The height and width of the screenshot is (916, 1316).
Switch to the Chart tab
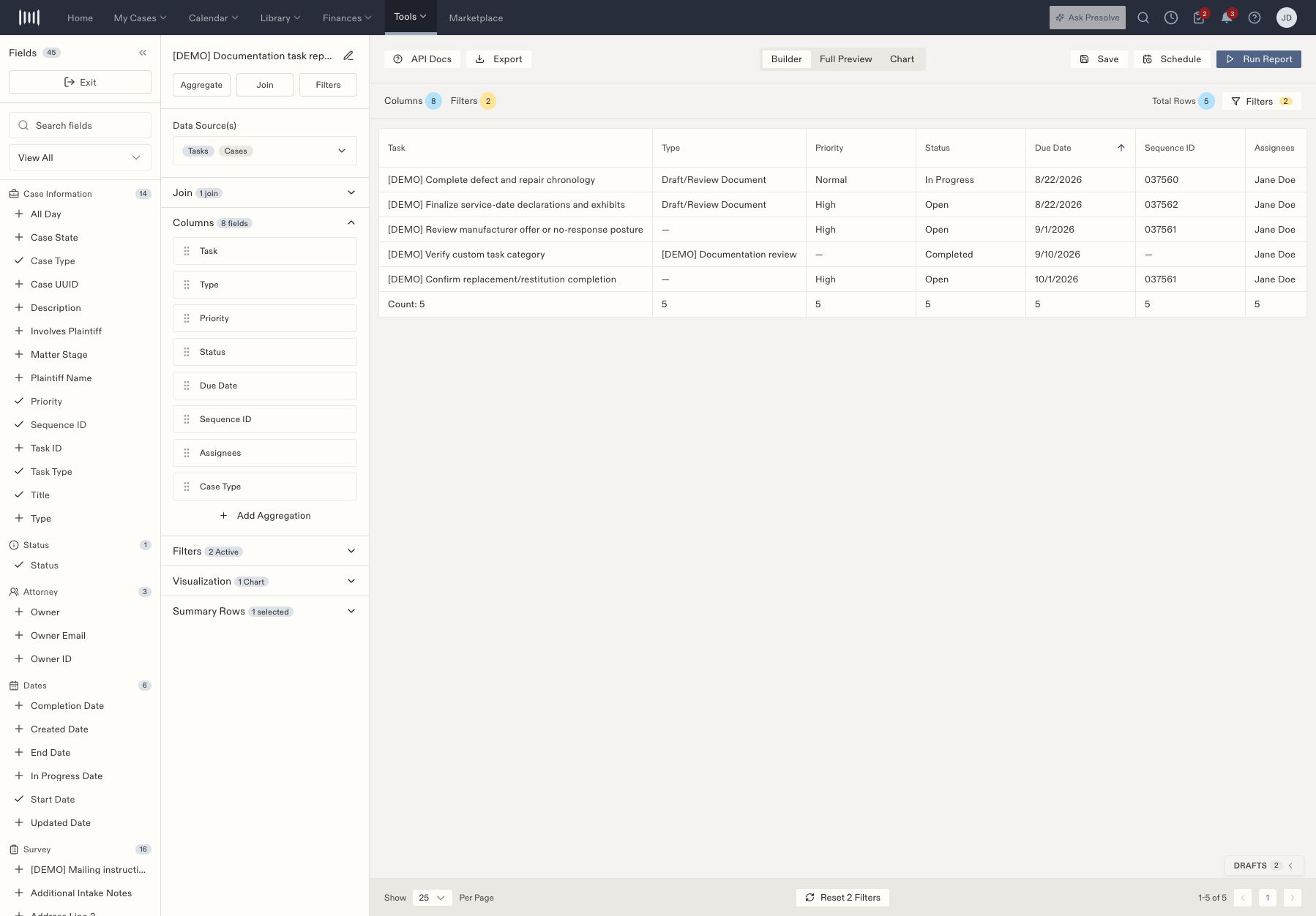tap(902, 59)
